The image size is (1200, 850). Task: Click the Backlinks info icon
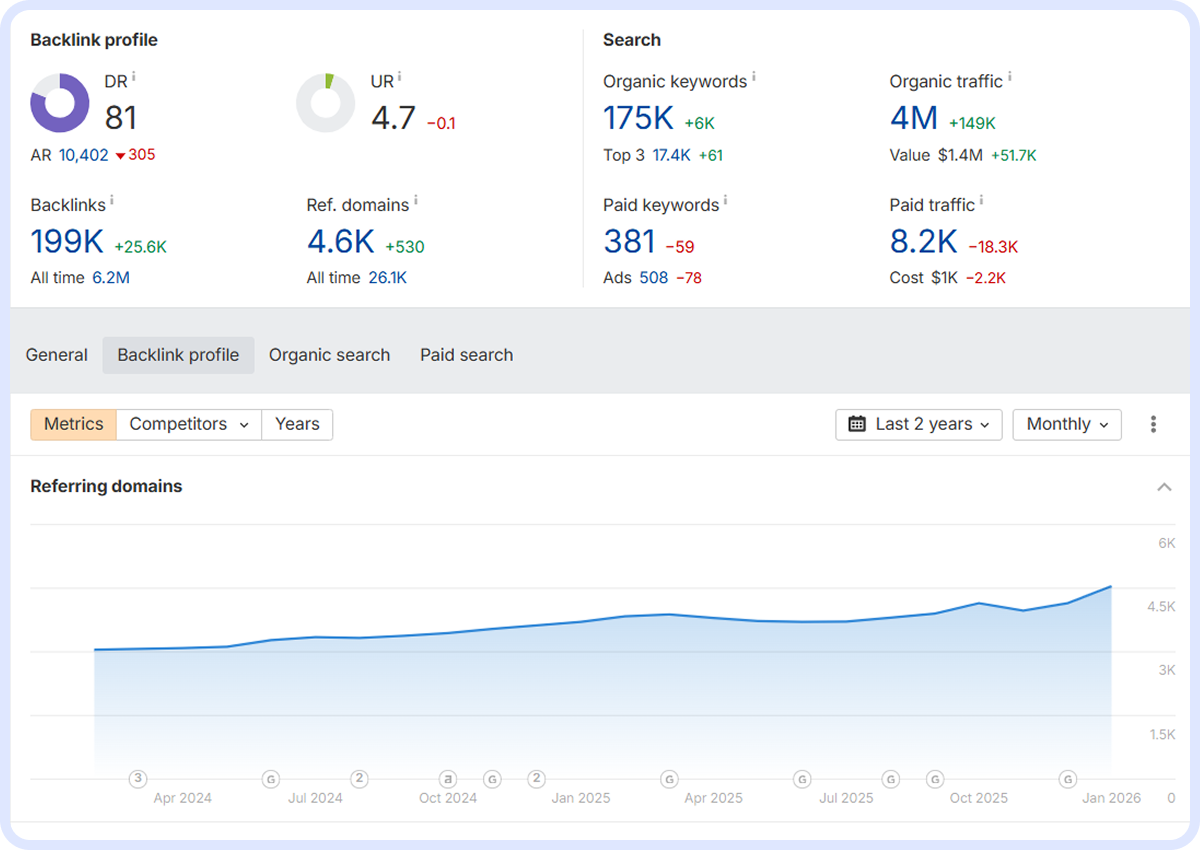coord(112,201)
